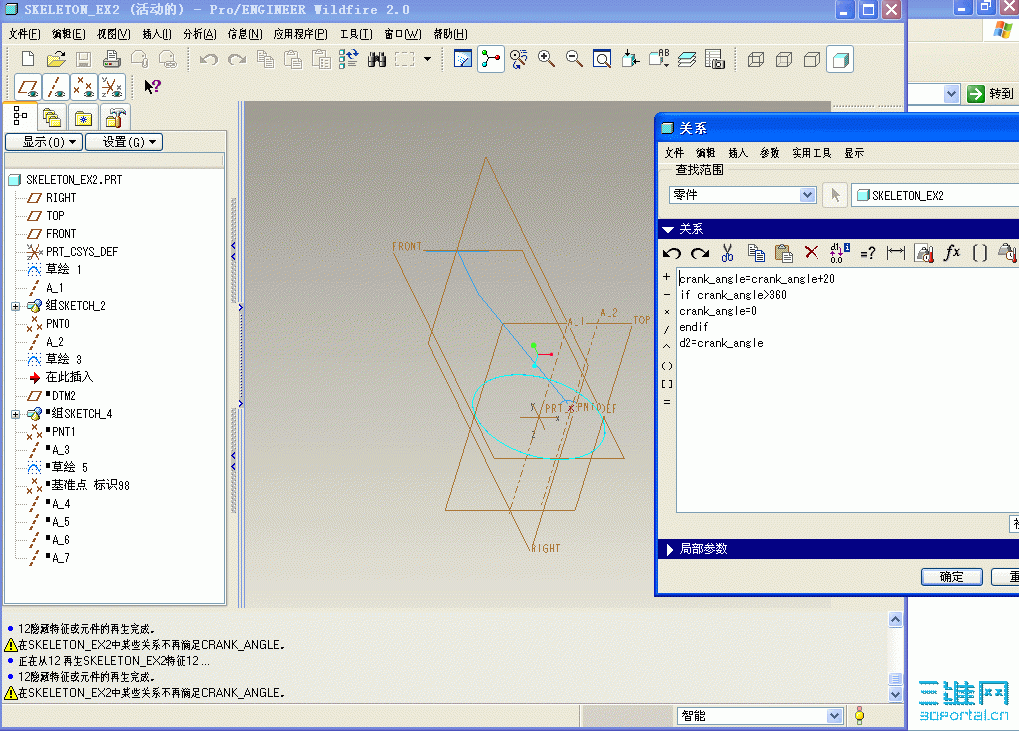Open dropdown arrow beside selection box icon
Image resolution: width=1019 pixels, height=731 pixels.
[428, 59]
